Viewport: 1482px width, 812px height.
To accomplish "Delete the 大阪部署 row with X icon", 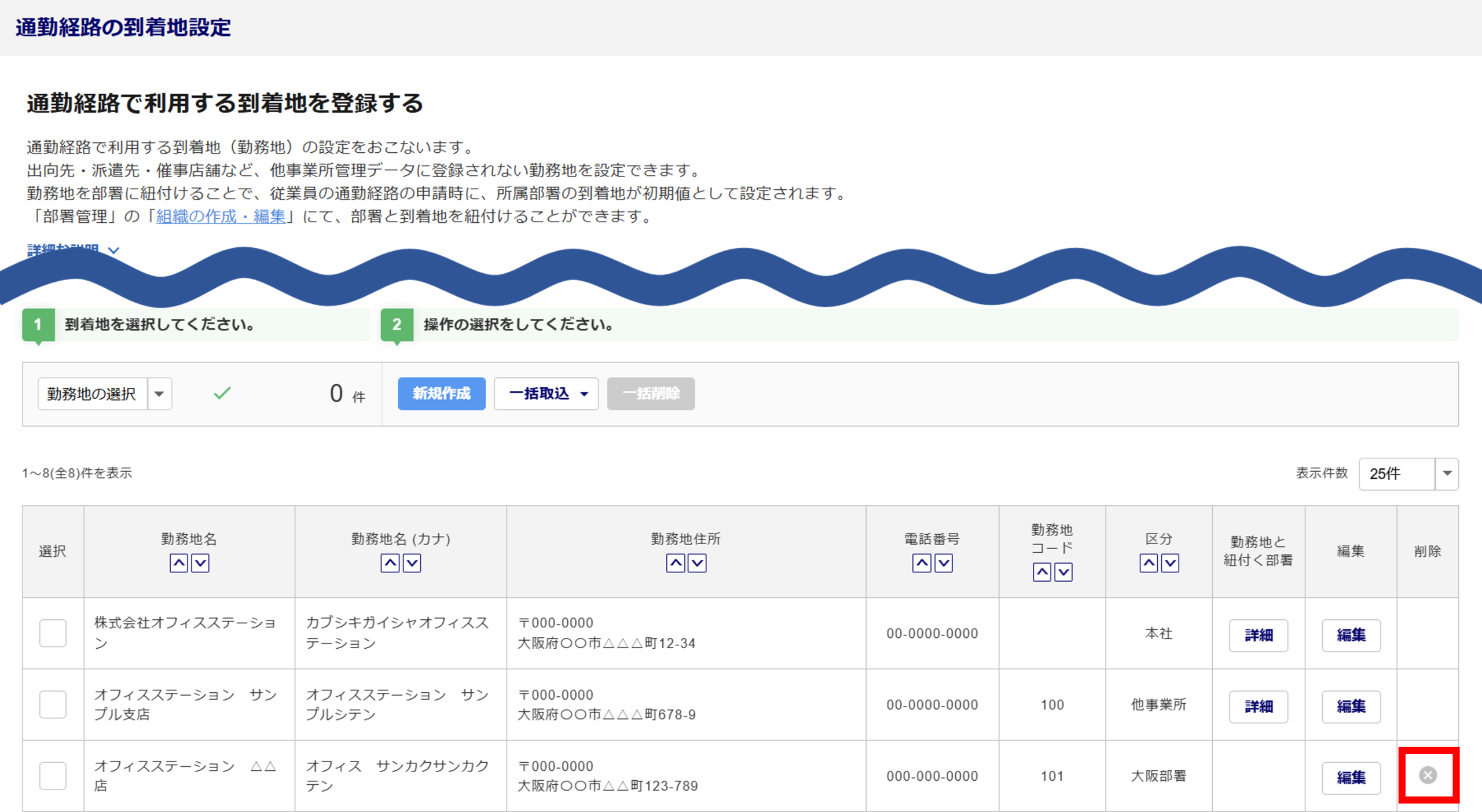I will click(x=1428, y=774).
